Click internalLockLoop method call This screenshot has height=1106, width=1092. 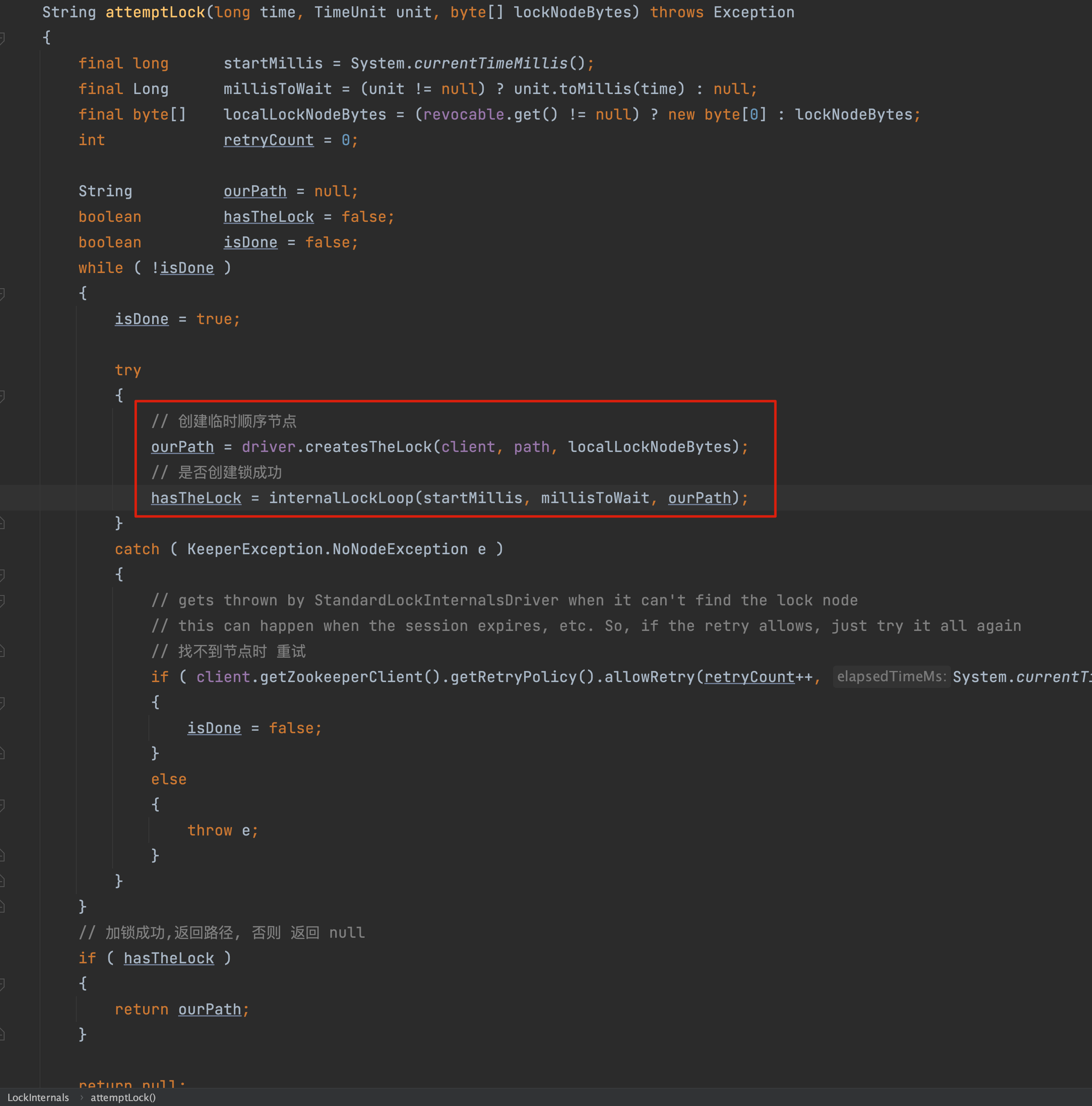341,498
